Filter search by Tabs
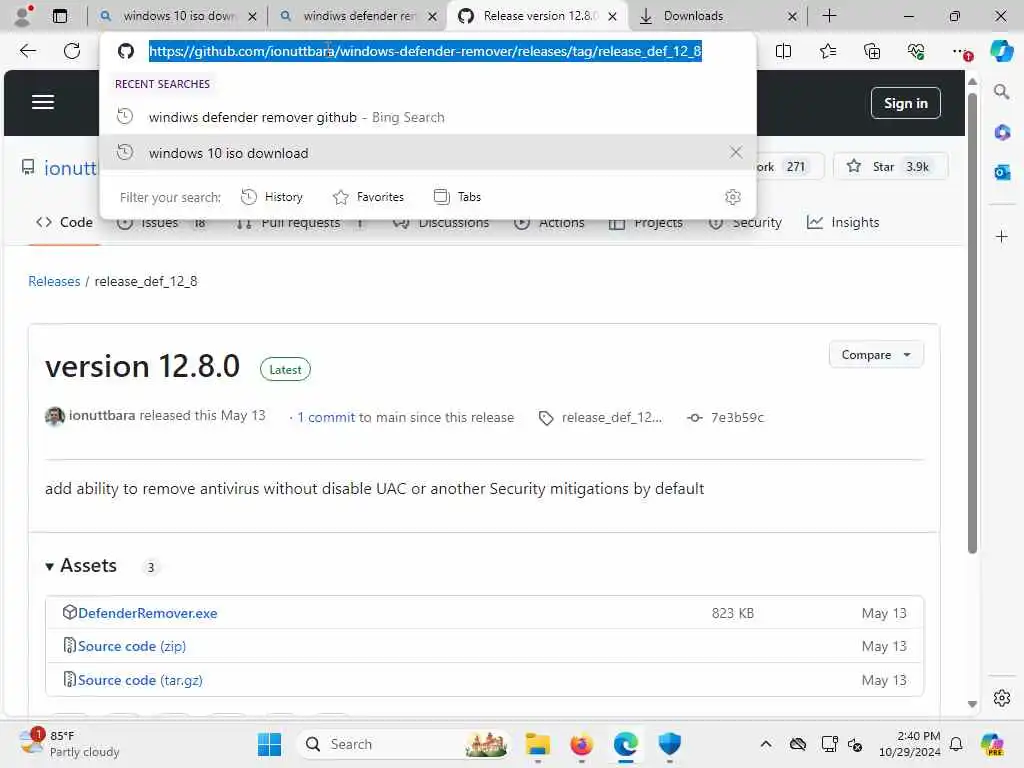1024x768 pixels. tap(457, 197)
